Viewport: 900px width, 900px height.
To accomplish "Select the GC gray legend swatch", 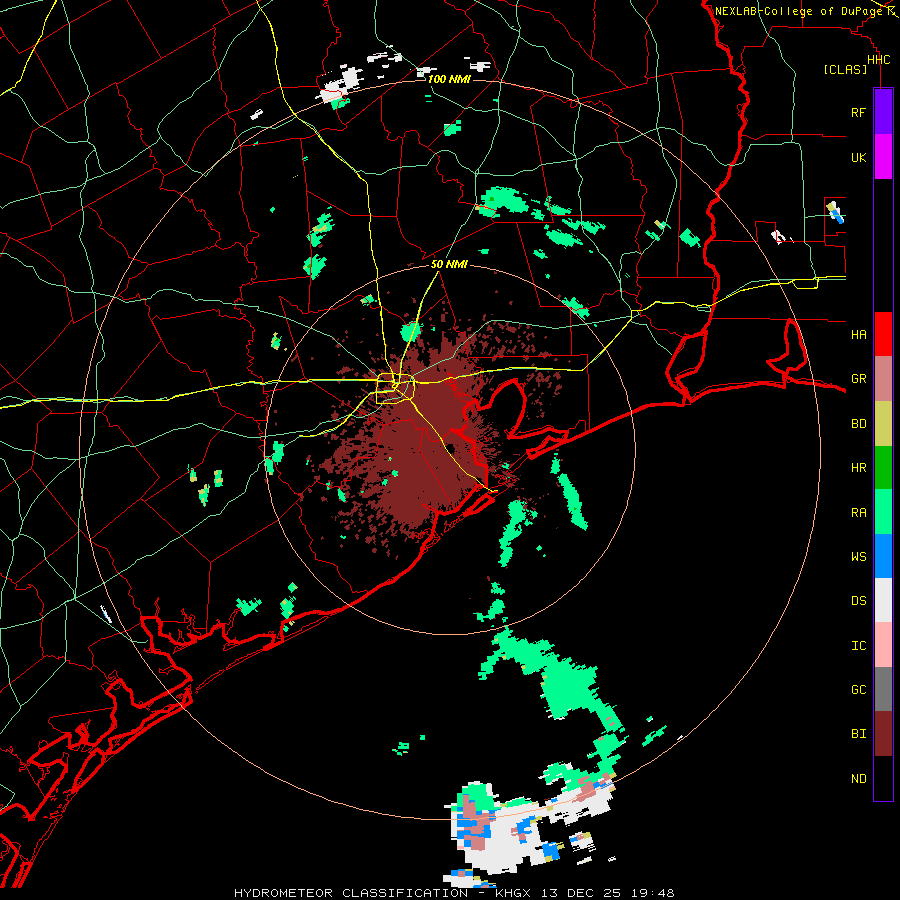I will click(883, 689).
